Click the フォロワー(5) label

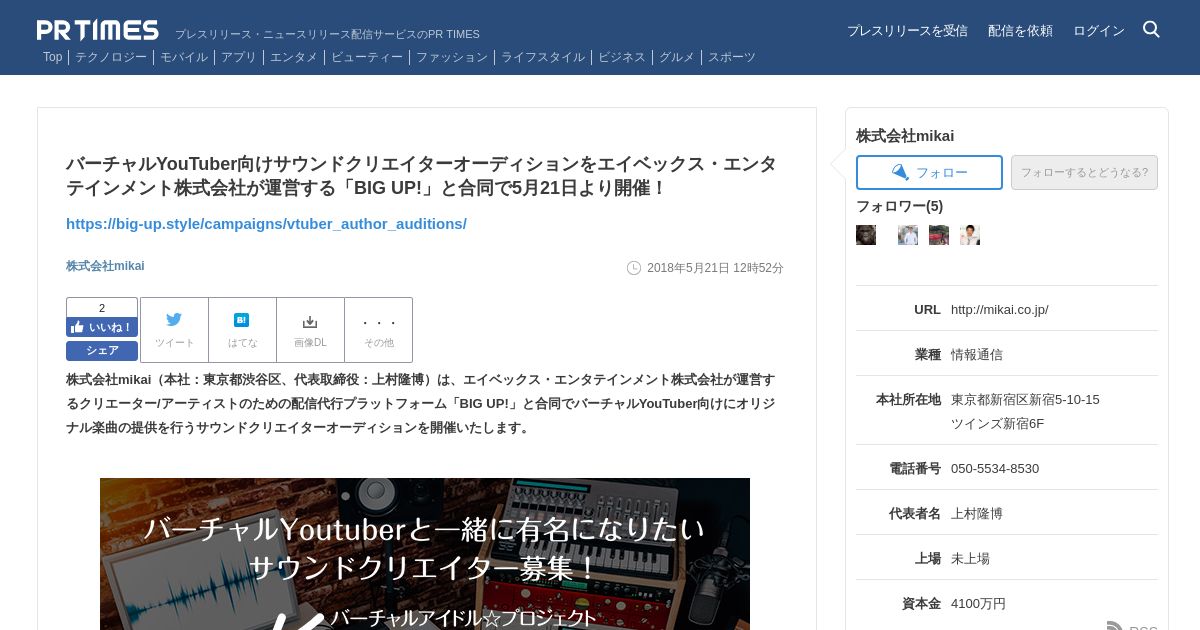coord(899,206)
